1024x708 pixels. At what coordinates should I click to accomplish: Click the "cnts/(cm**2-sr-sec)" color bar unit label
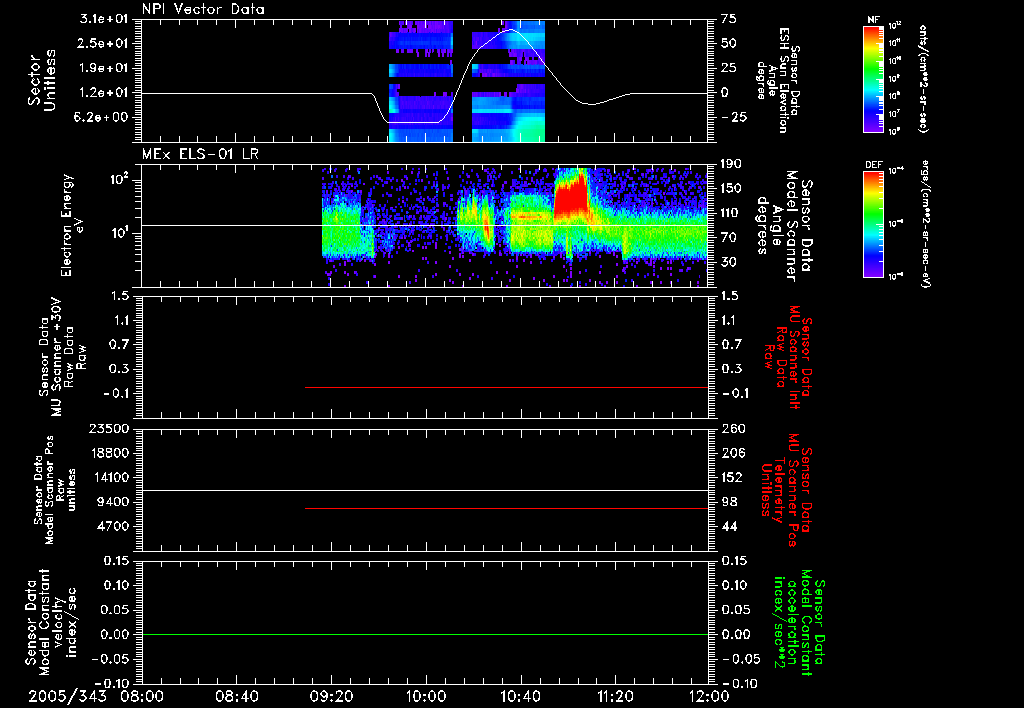coord(922,78)
